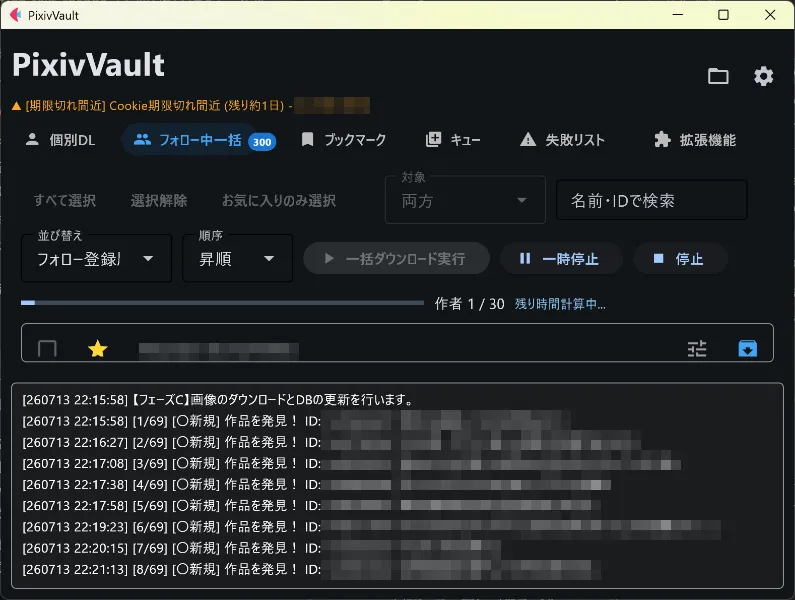795x600 pixels.
Task: Focus the 名前・IDで検索 search field
Action: (652, 200)
